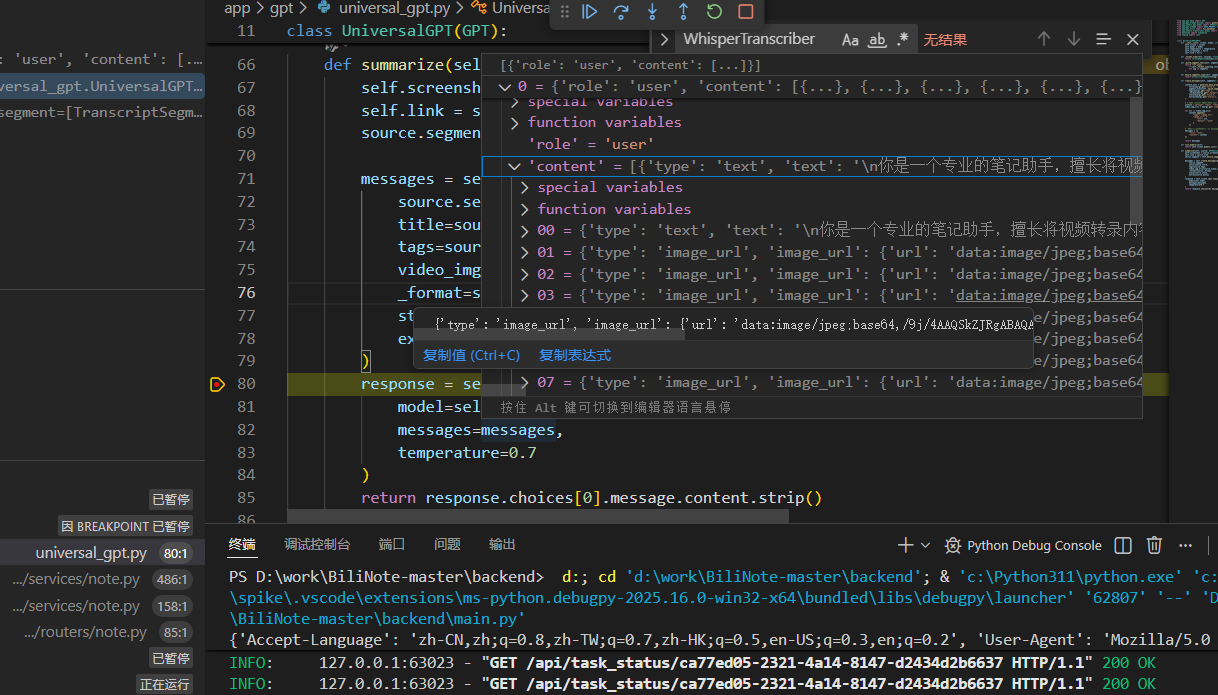Toggle match whole word in find

click(877, 40)
